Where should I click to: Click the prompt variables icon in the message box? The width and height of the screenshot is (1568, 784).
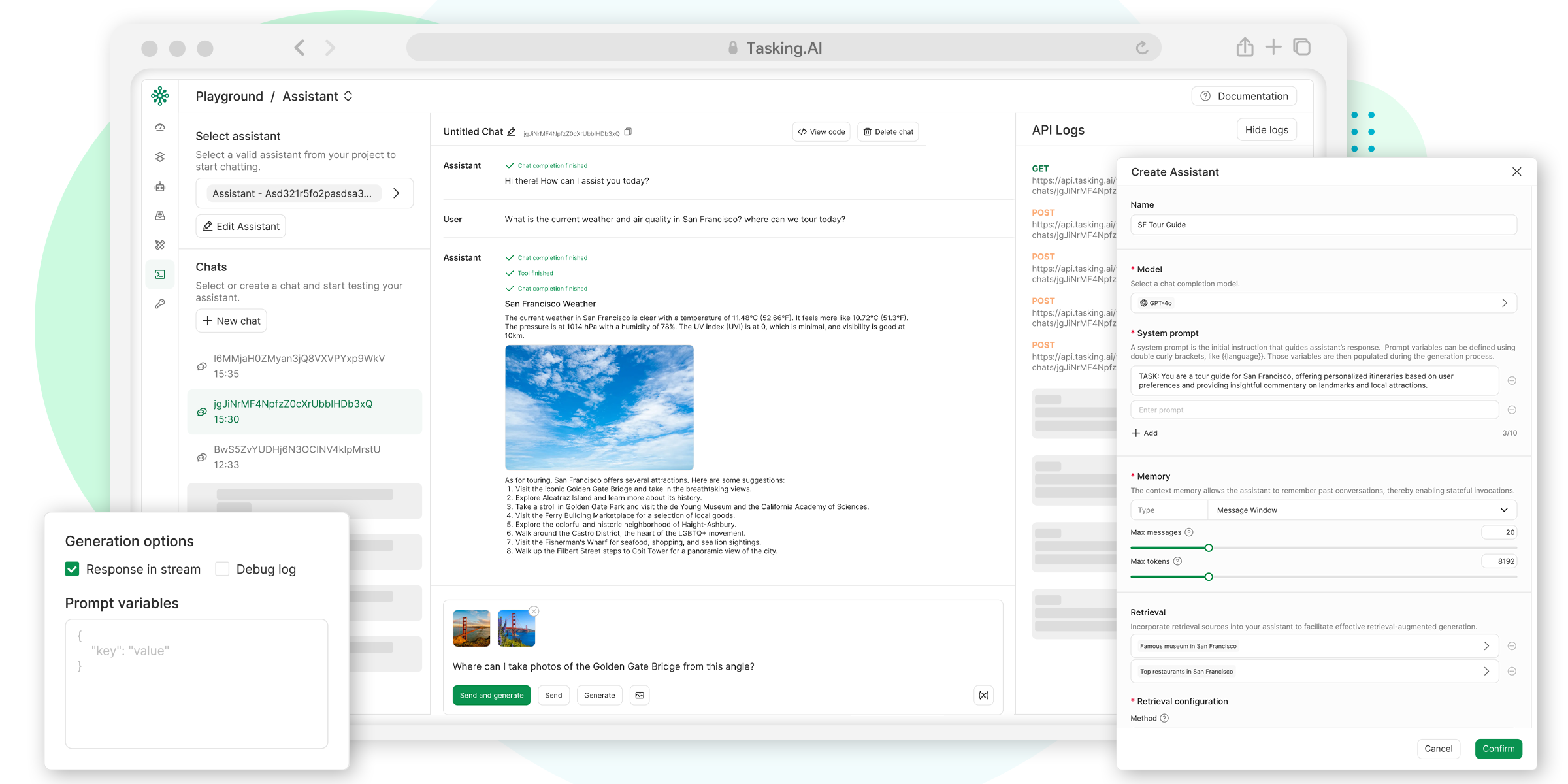coord(983,695)
